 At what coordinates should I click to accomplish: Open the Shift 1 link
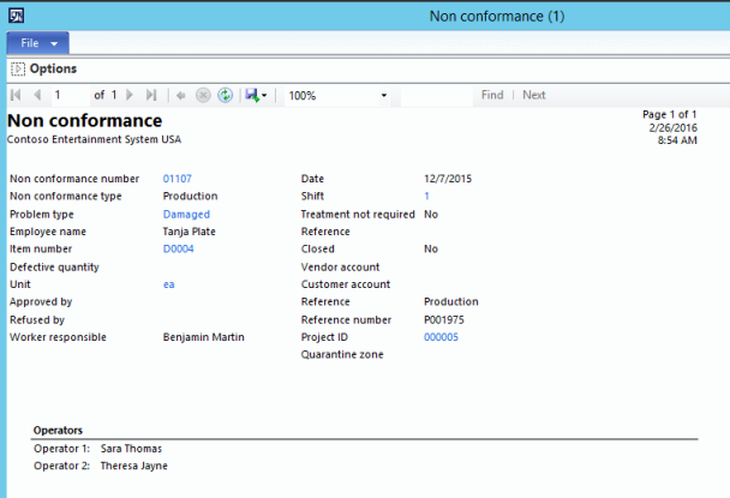pyautogui.click(x=426, y=196)
